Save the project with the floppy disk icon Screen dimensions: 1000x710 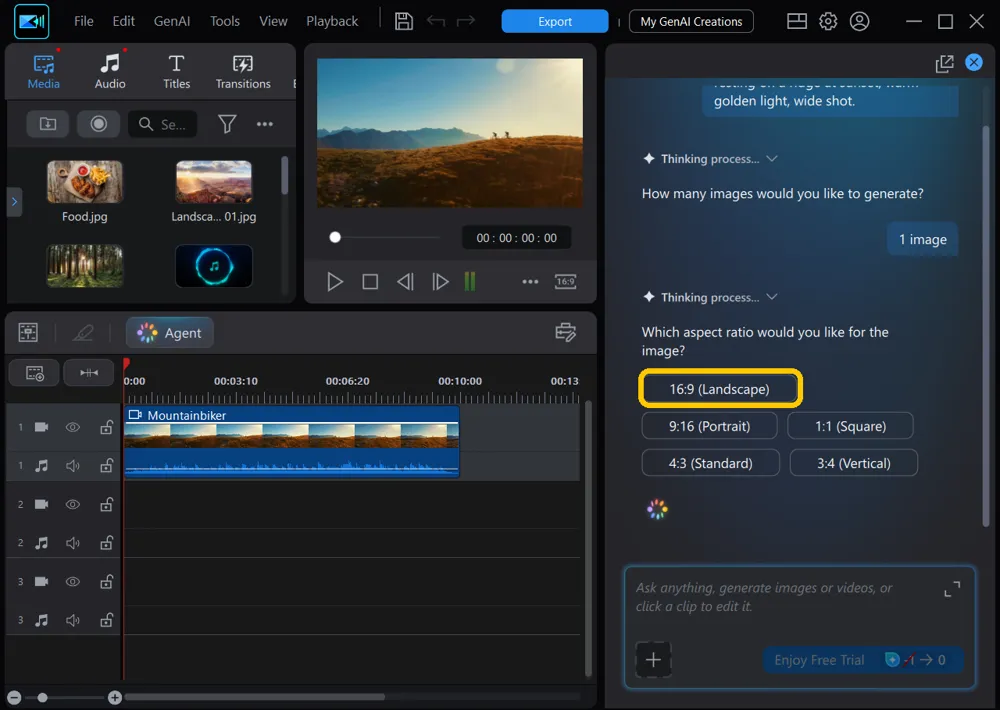(404, 21)
